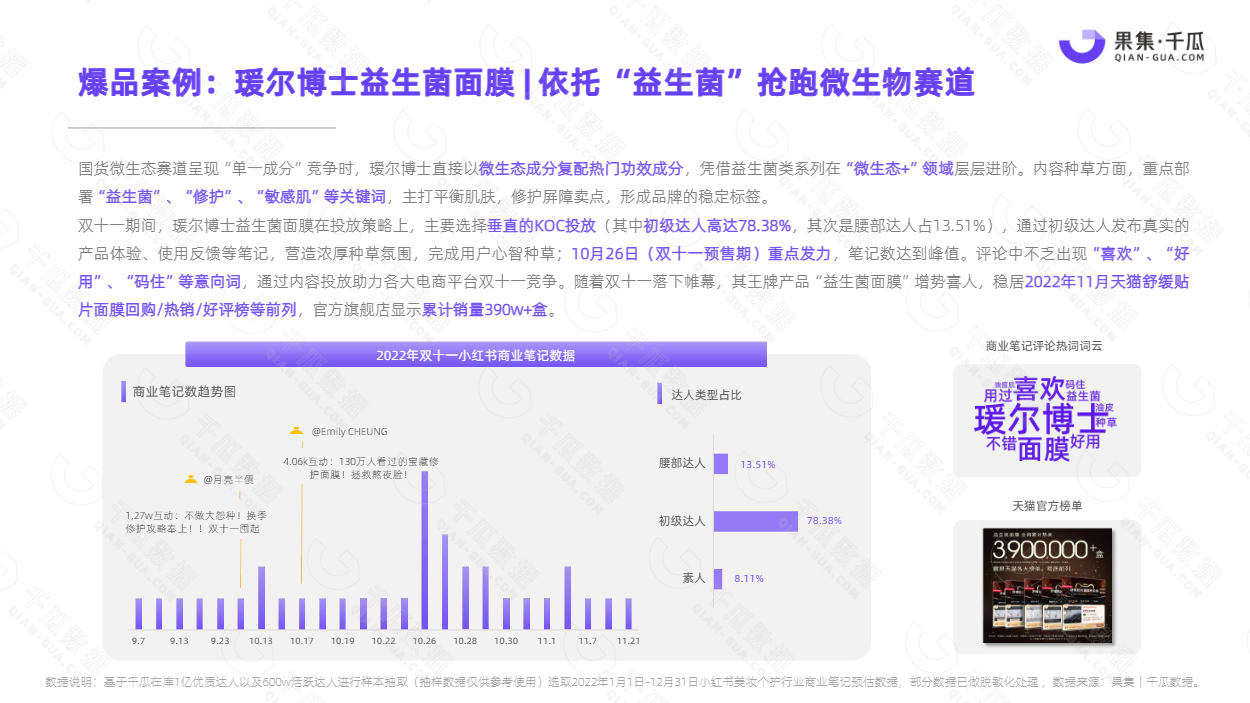
Task: Click the 78.38% value label
Action: click(x=824, y=521)
